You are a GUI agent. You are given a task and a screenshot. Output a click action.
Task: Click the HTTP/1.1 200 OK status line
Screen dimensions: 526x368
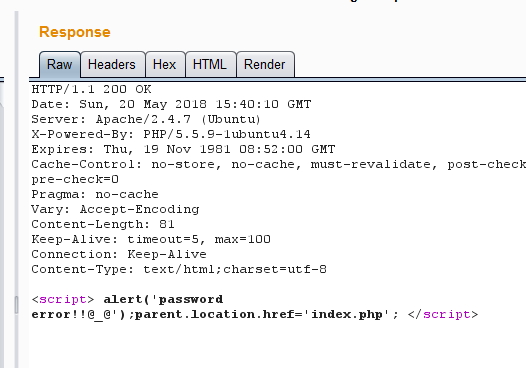[91, 89]
